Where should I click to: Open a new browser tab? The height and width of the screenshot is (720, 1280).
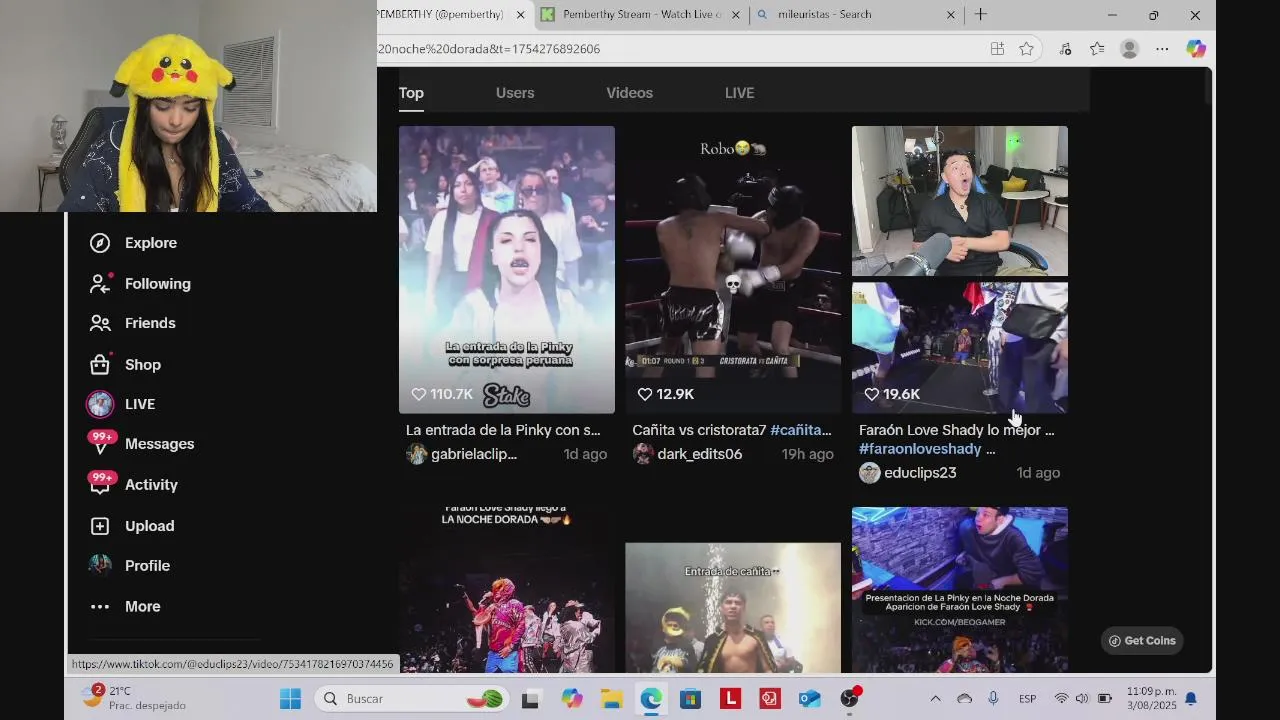981,15
